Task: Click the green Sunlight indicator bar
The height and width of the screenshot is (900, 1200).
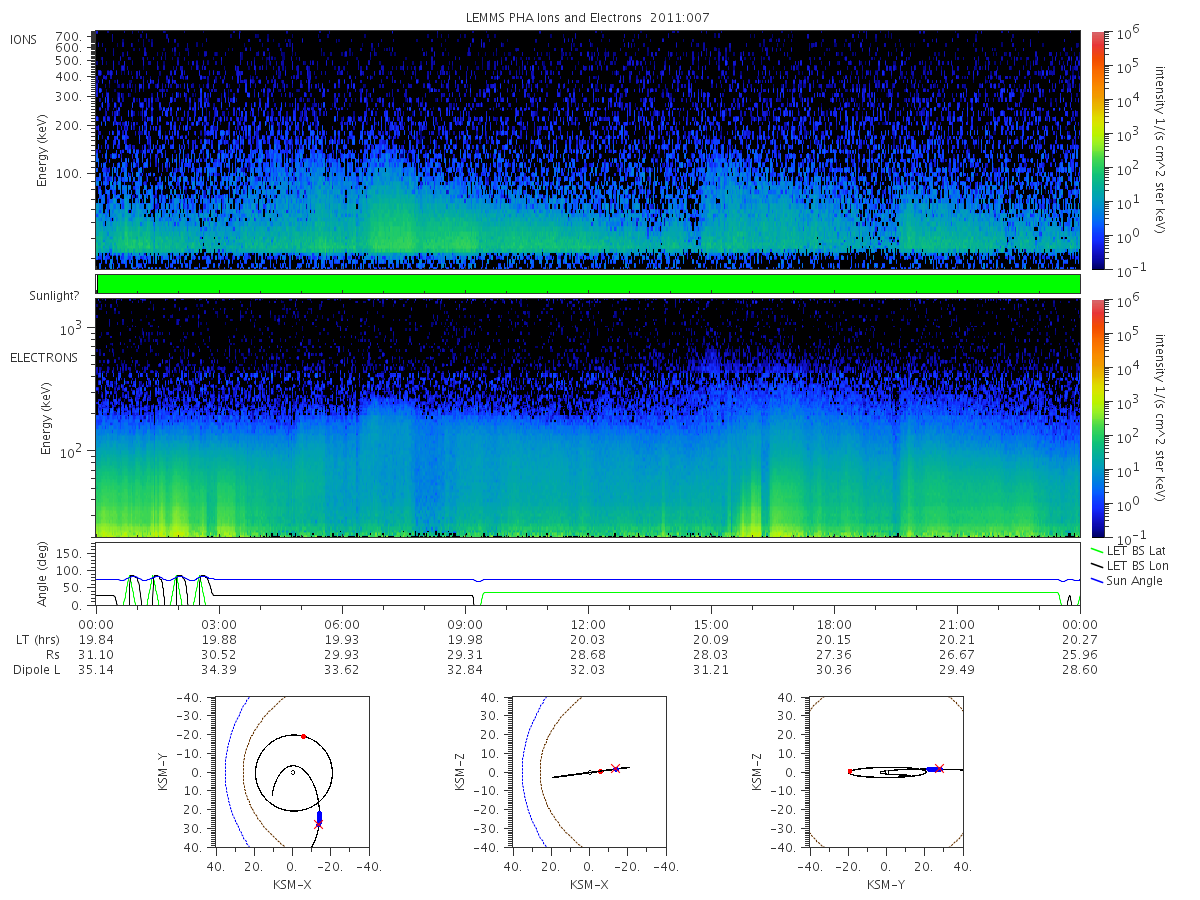Action: coord(588,284)
